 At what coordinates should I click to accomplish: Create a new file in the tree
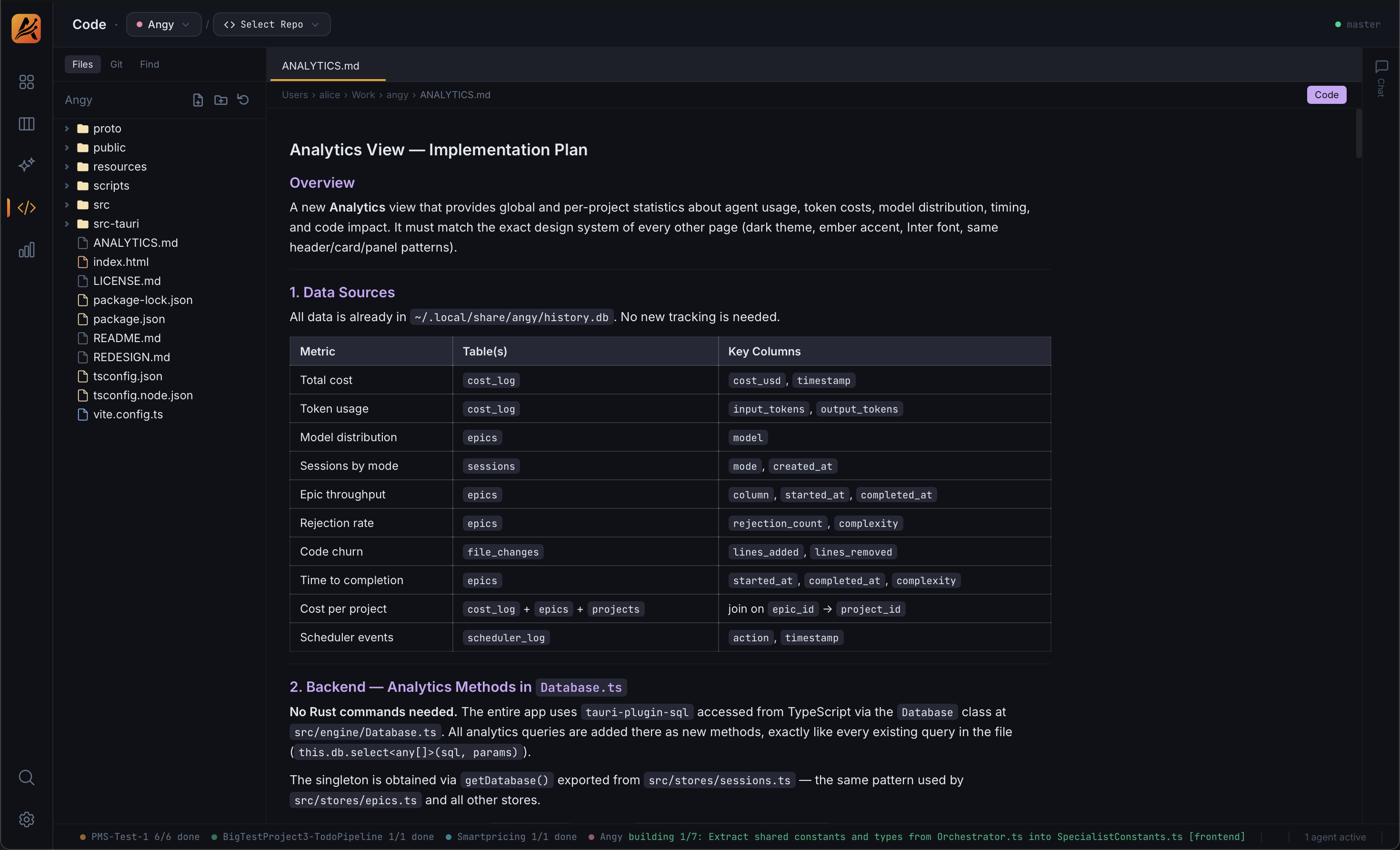(x=198, y=100)
